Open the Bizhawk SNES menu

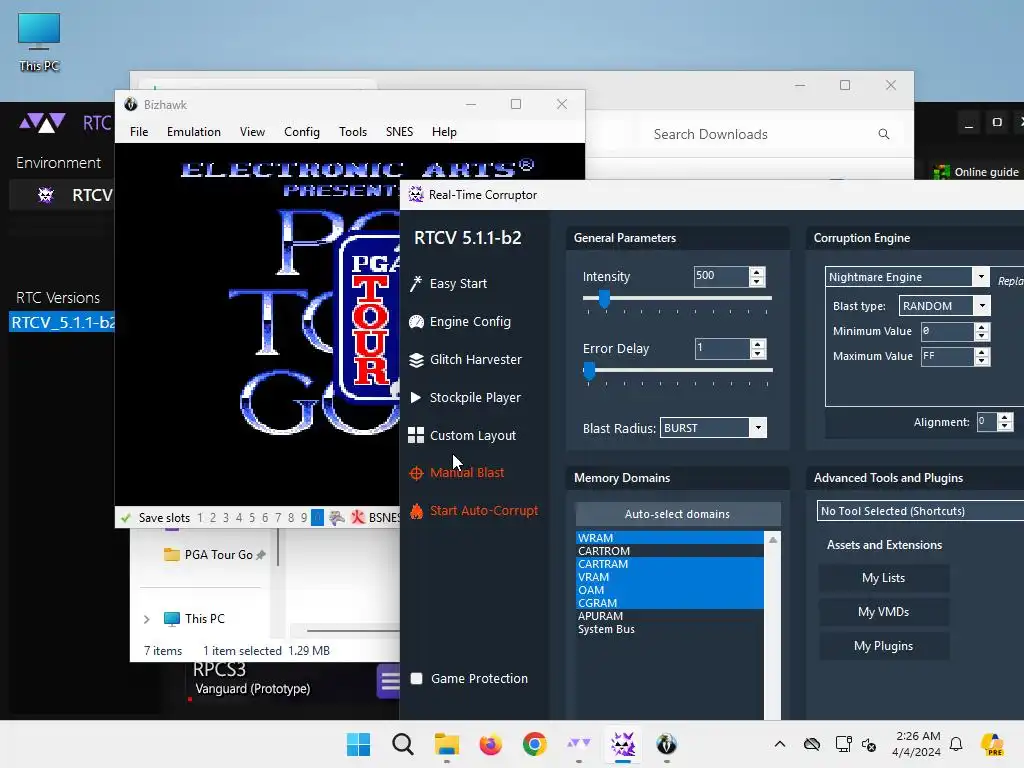coord(399,132)
